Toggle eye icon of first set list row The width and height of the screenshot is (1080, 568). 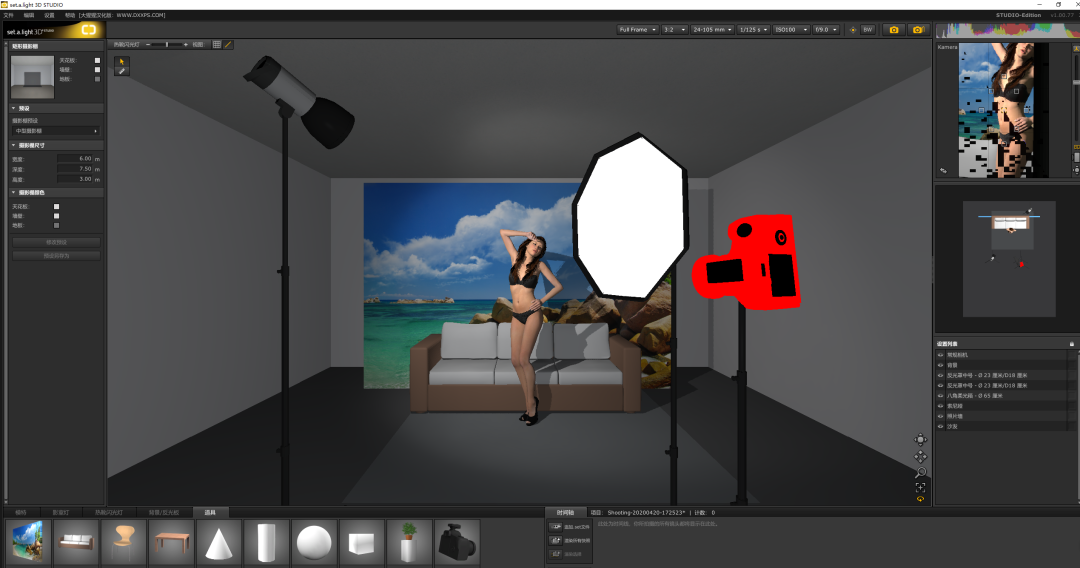(940, 355)
